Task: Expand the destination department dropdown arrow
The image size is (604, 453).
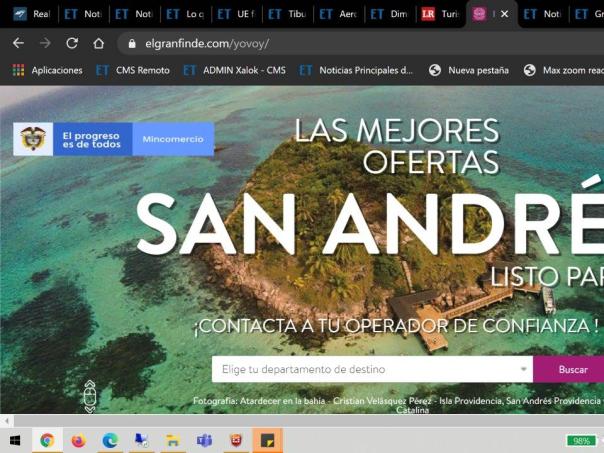Action: point(524,370)
